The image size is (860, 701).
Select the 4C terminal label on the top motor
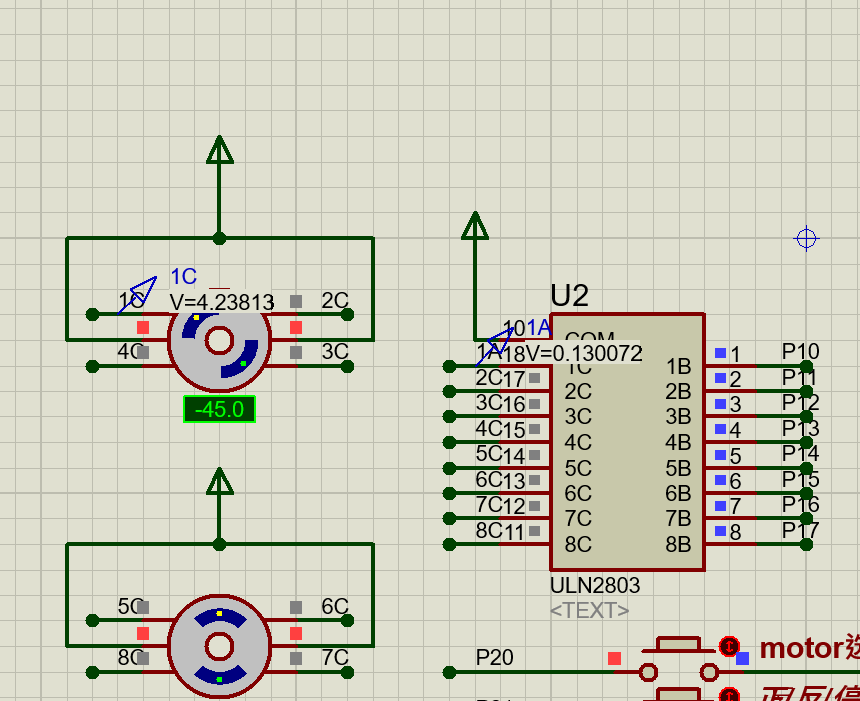click(x=131, y=352)
